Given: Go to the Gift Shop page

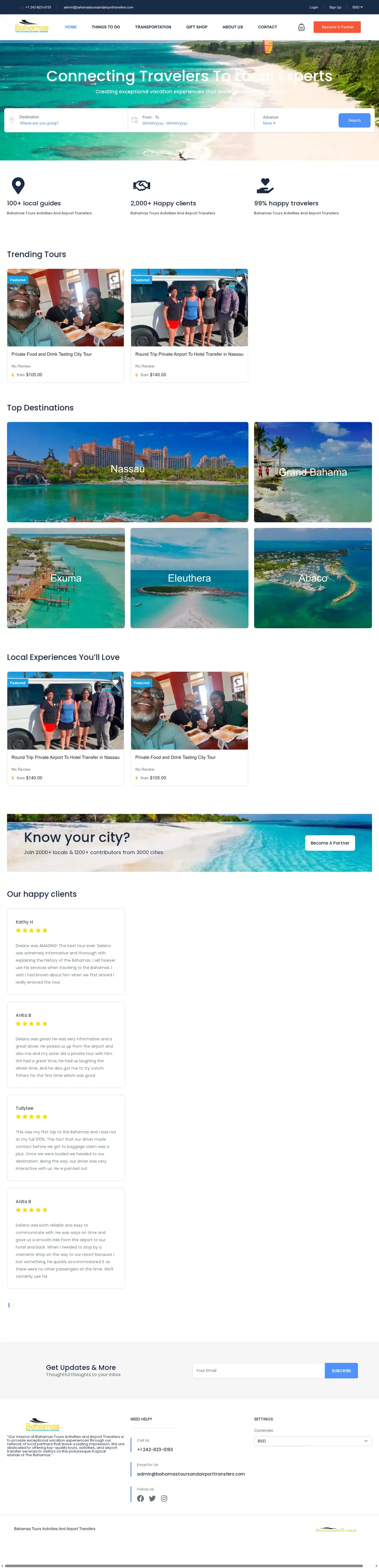Looking at the screenshot, I should pos(197,27).
